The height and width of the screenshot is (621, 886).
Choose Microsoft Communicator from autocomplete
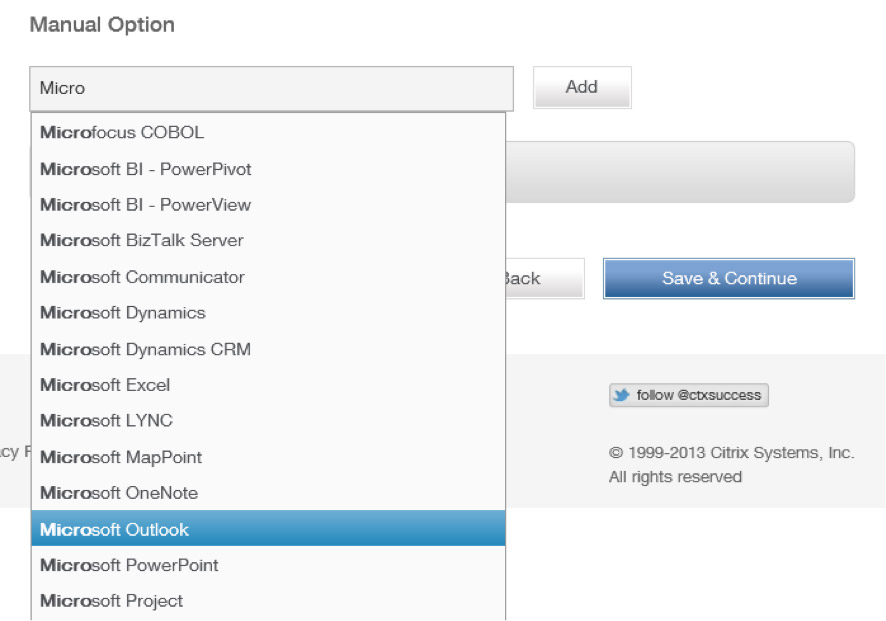coord(268,277)
